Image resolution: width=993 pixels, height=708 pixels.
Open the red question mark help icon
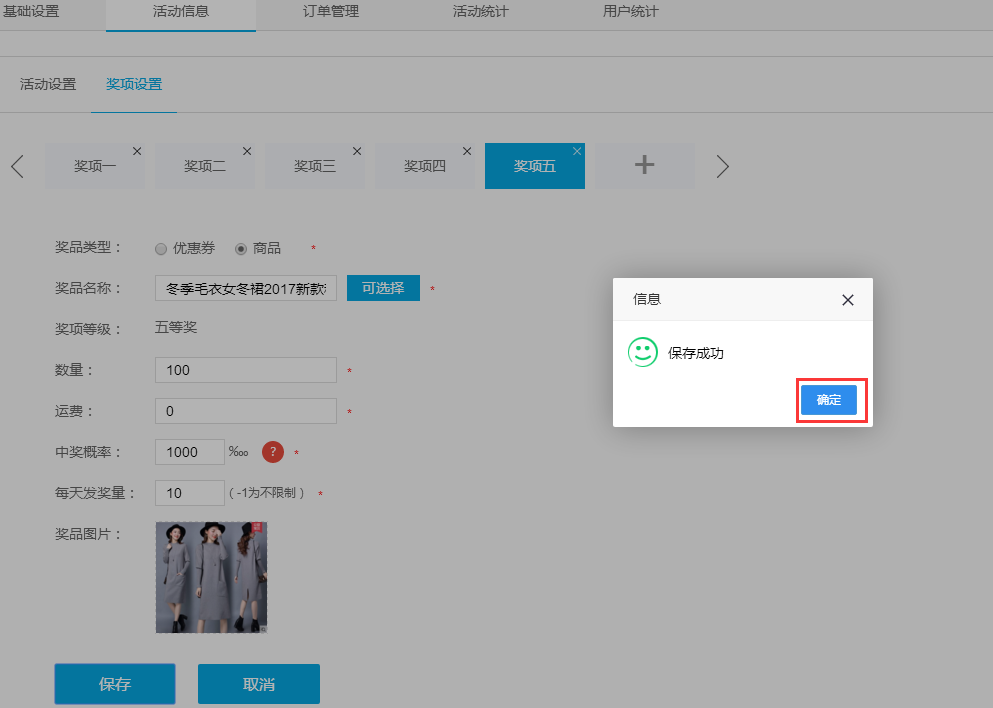click(273, 452)
